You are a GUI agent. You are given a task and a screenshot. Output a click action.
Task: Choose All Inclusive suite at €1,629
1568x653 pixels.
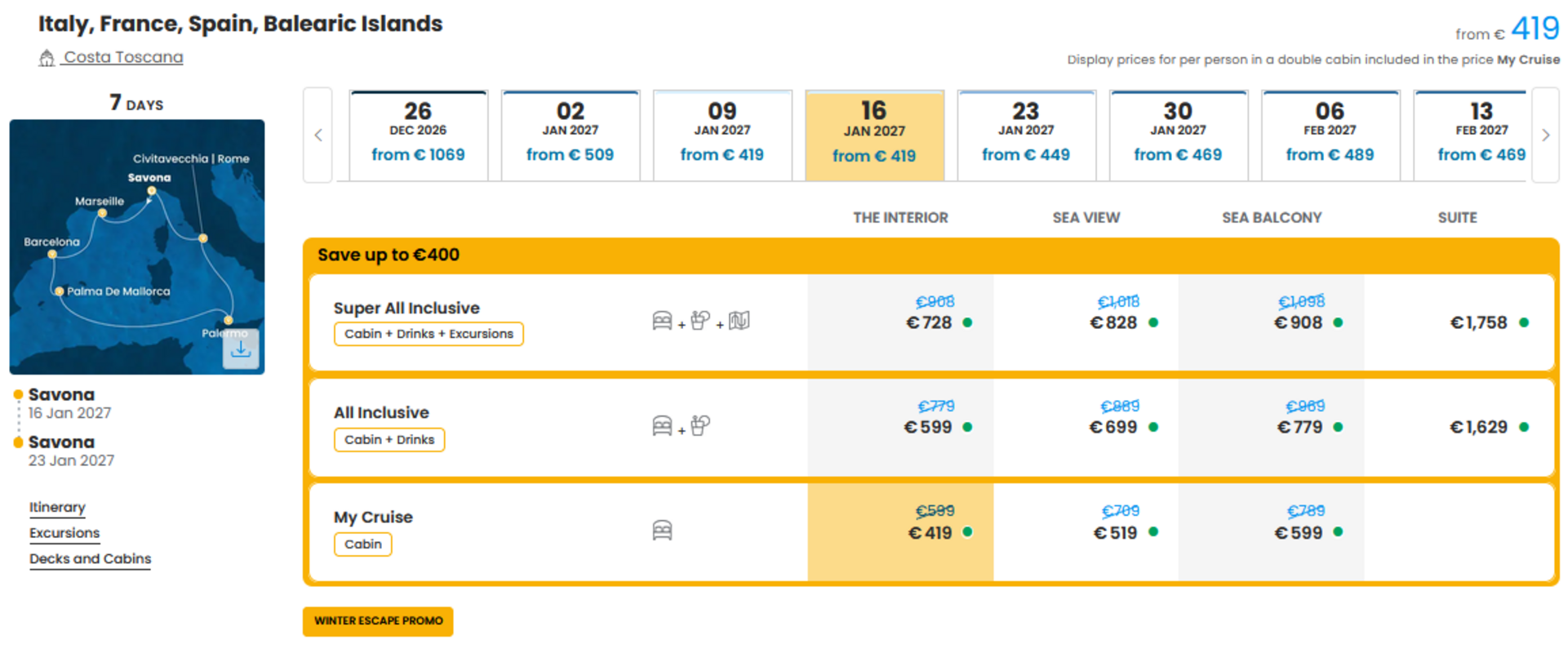(1480, 427)
